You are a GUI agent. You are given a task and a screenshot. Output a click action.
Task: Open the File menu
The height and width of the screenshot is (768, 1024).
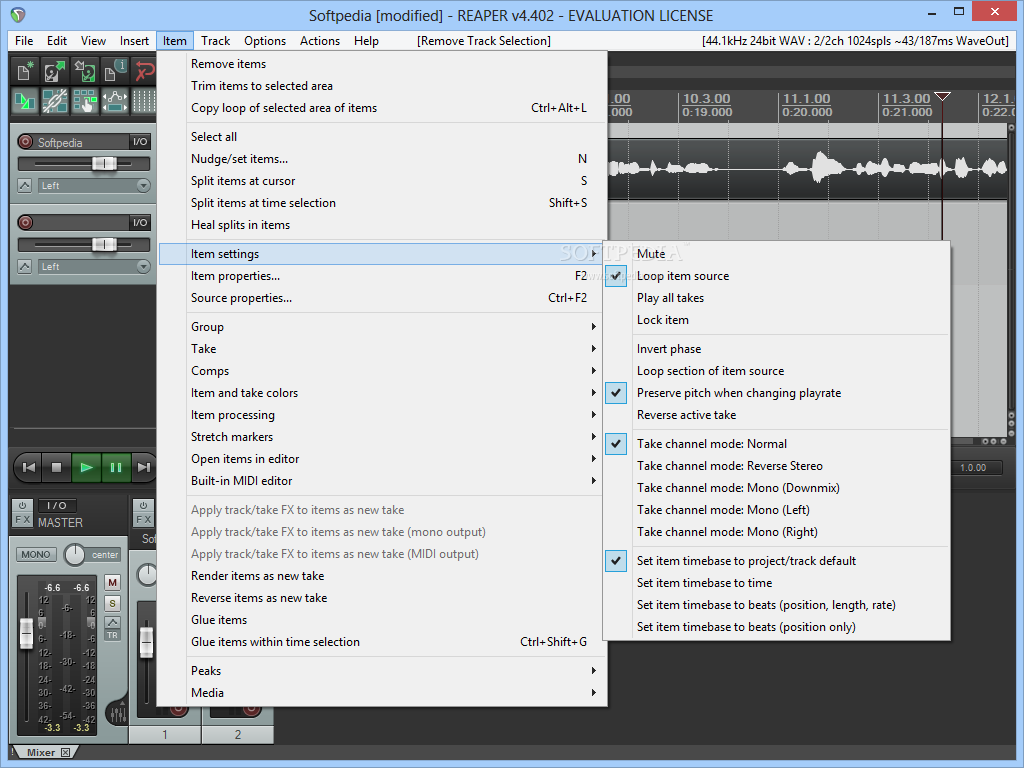tap(24, 40)
